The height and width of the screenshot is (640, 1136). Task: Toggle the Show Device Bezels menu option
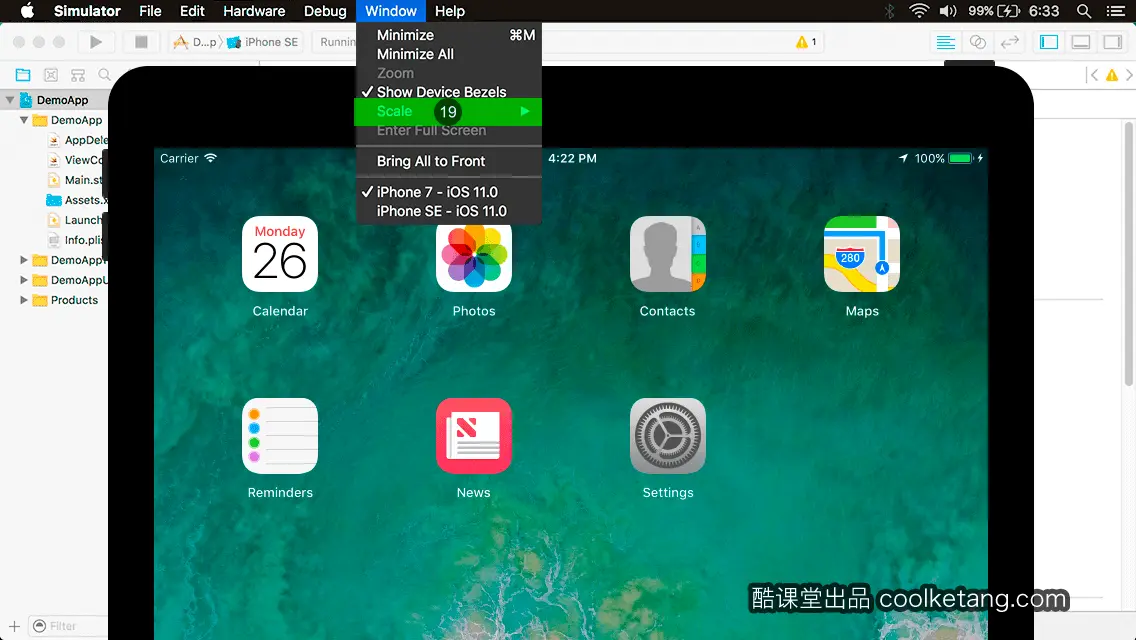(x=448, y=92)
